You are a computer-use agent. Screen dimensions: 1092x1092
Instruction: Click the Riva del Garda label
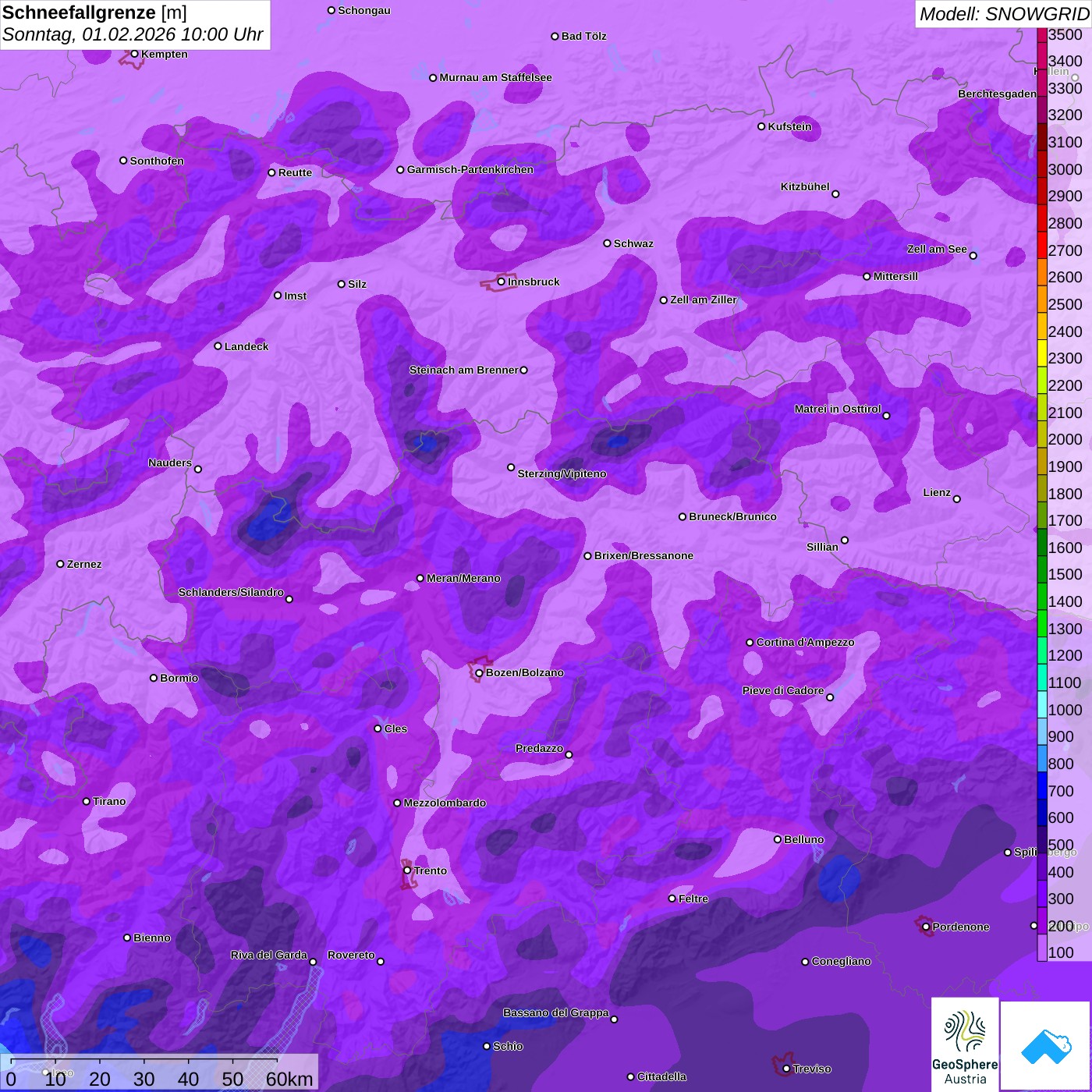[x=269, y=955]
